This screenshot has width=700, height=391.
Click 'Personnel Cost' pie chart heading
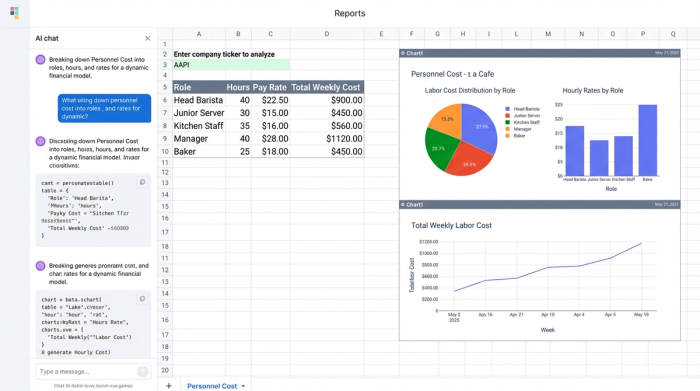(x=452, y=74)
